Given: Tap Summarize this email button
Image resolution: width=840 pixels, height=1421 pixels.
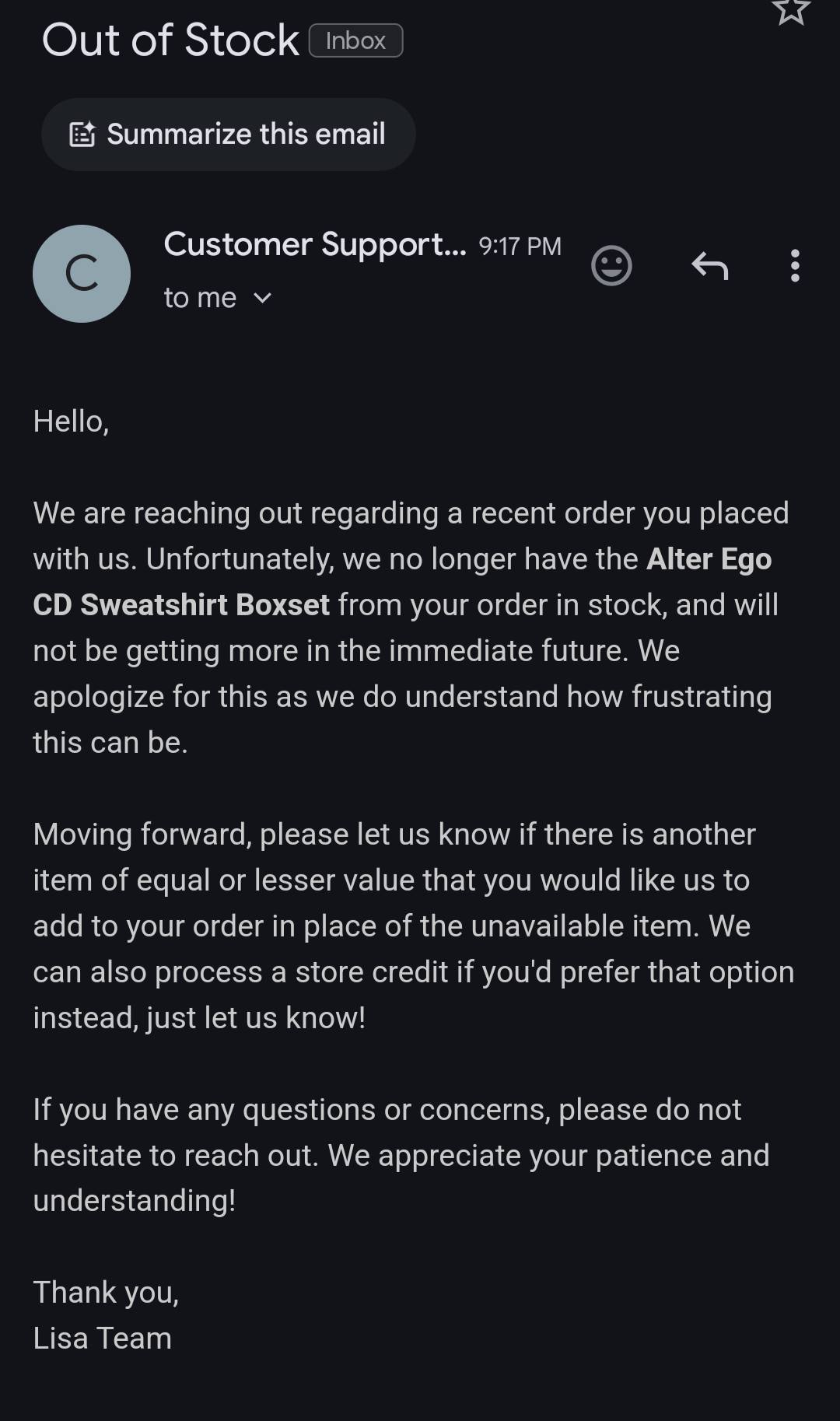Looking at the screenshot, I should [x=228, y=135].
